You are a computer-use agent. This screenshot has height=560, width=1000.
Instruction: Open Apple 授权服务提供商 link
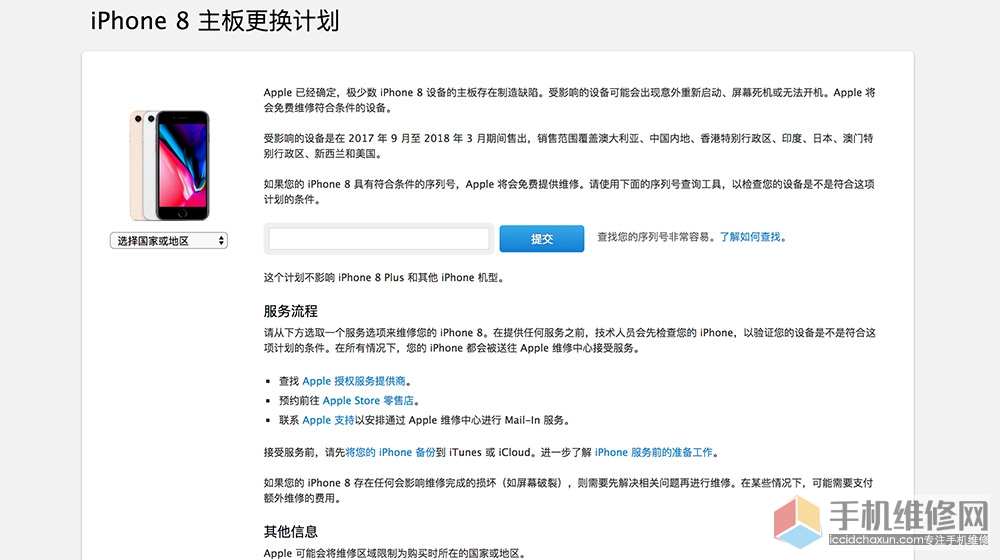tap(354, 381)
